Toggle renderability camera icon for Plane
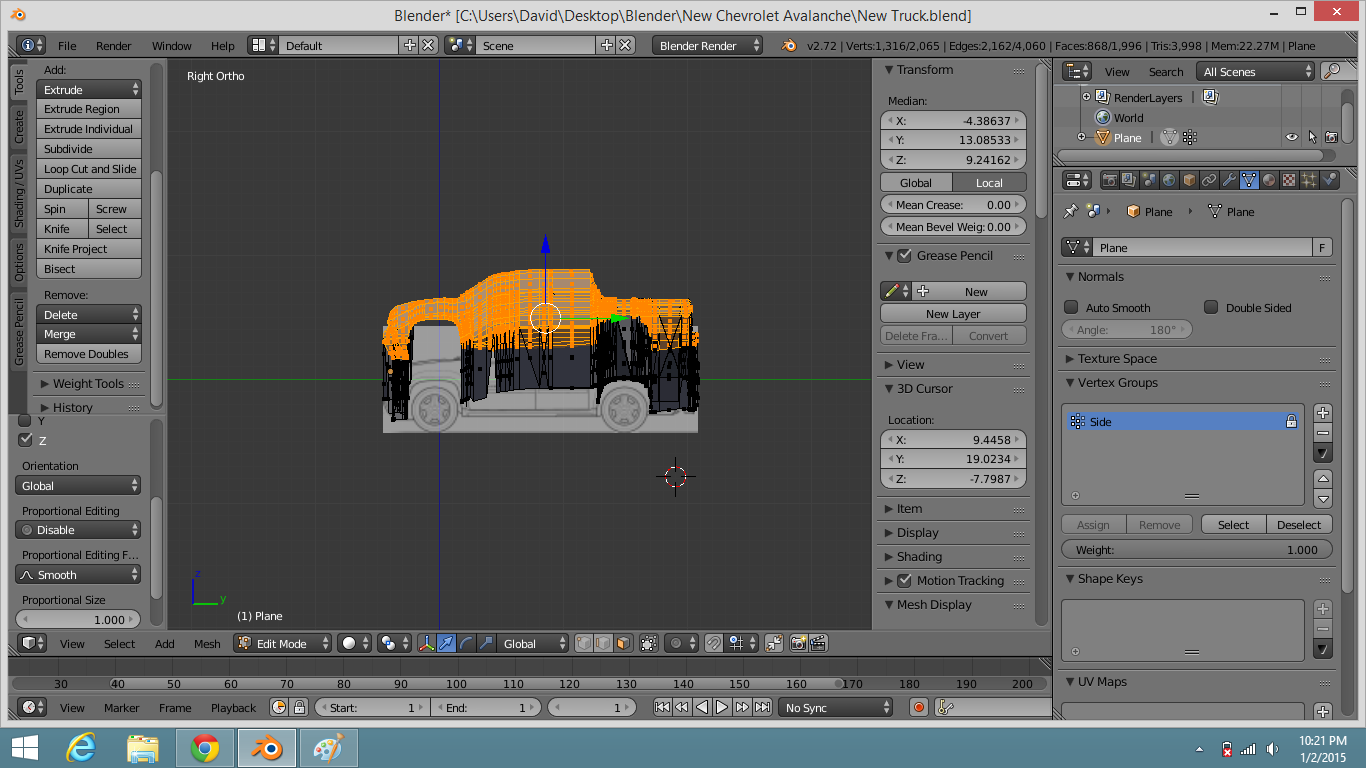The image size is (1366, 768). 1331,137
